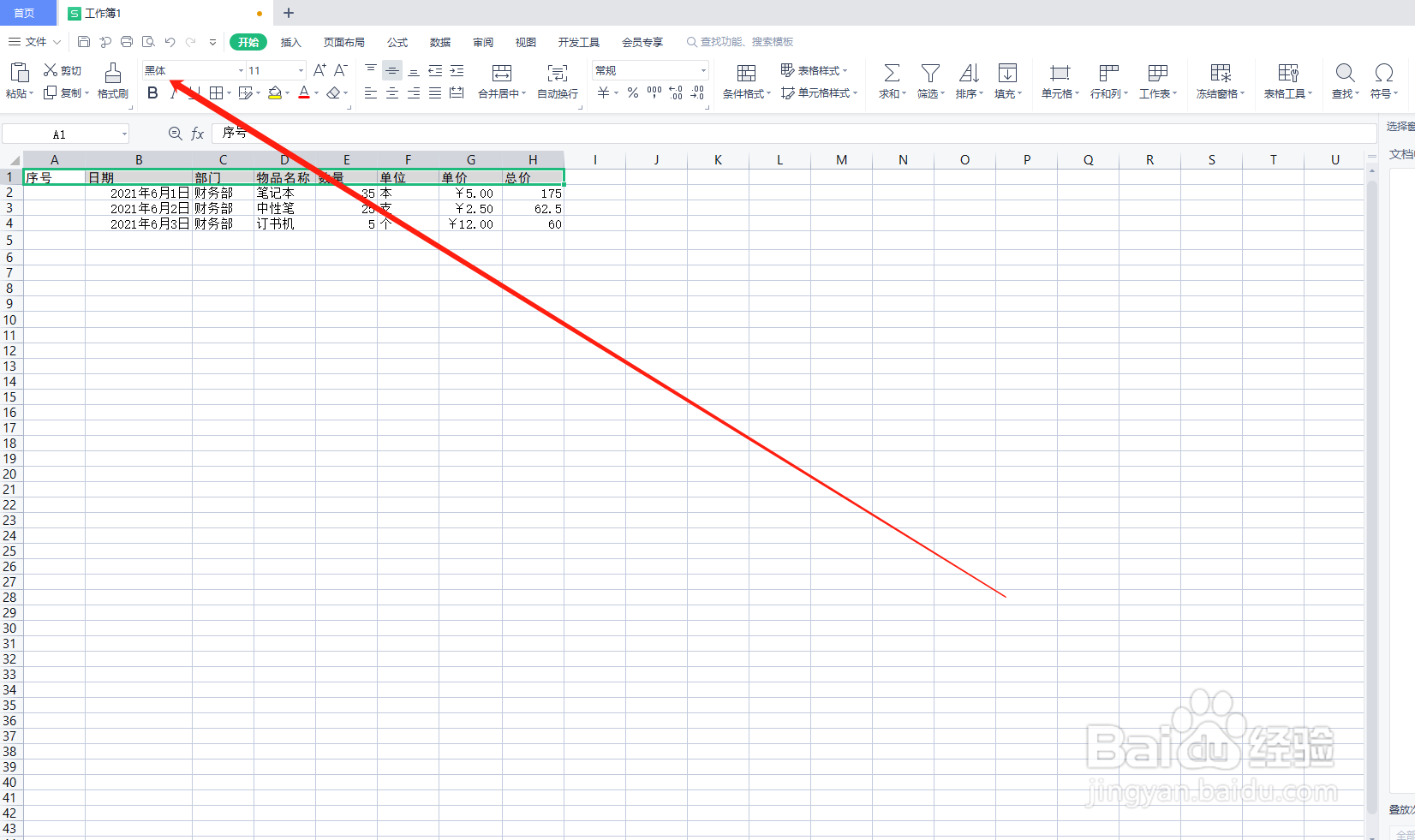Click row header 10
Screen dimensions: 1415x840
(x=10, y=319)
